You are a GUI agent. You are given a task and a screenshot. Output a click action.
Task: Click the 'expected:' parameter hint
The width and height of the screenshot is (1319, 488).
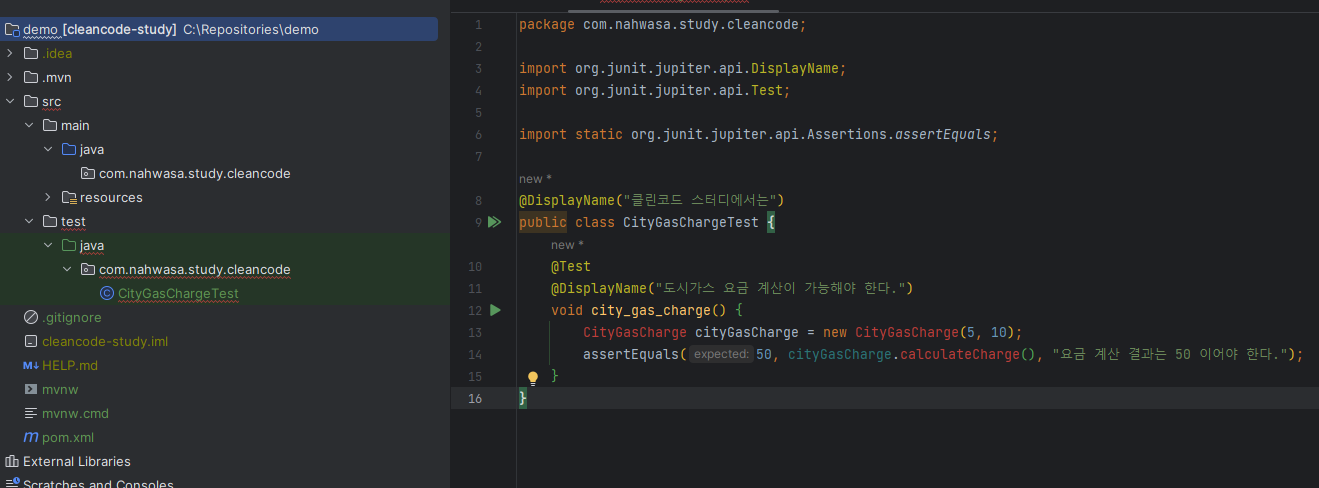coord(721,354)
